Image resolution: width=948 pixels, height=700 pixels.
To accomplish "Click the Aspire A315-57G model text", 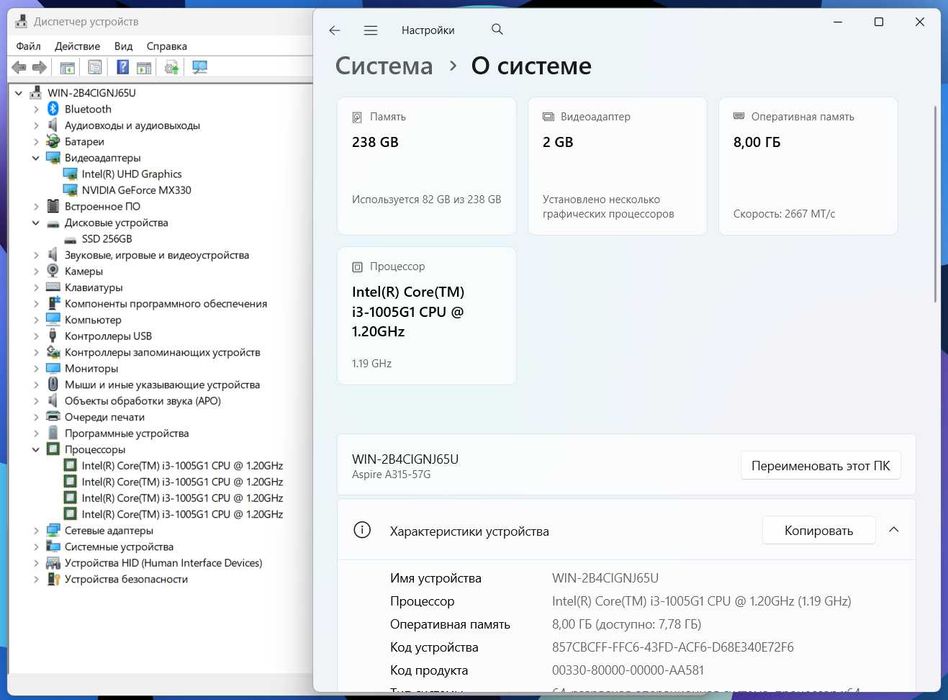I will [x=391, y=475].
